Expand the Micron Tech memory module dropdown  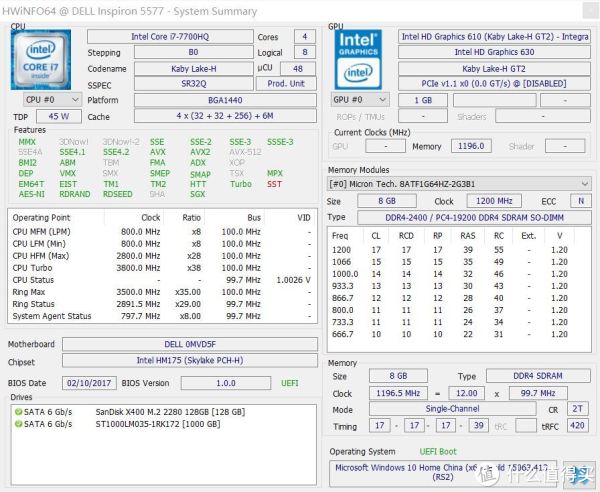[459, 184]
